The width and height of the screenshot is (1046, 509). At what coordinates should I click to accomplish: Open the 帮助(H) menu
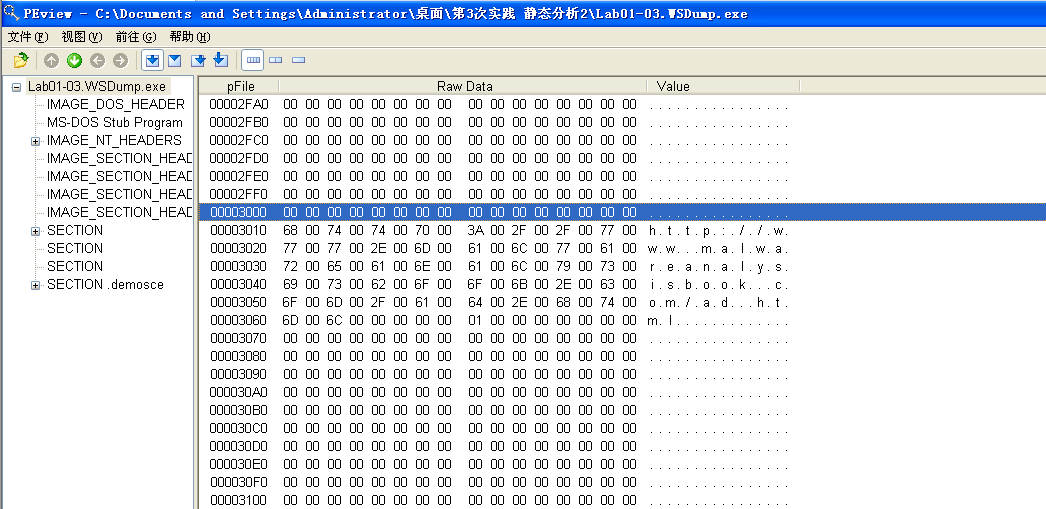(x=190, y=37)
